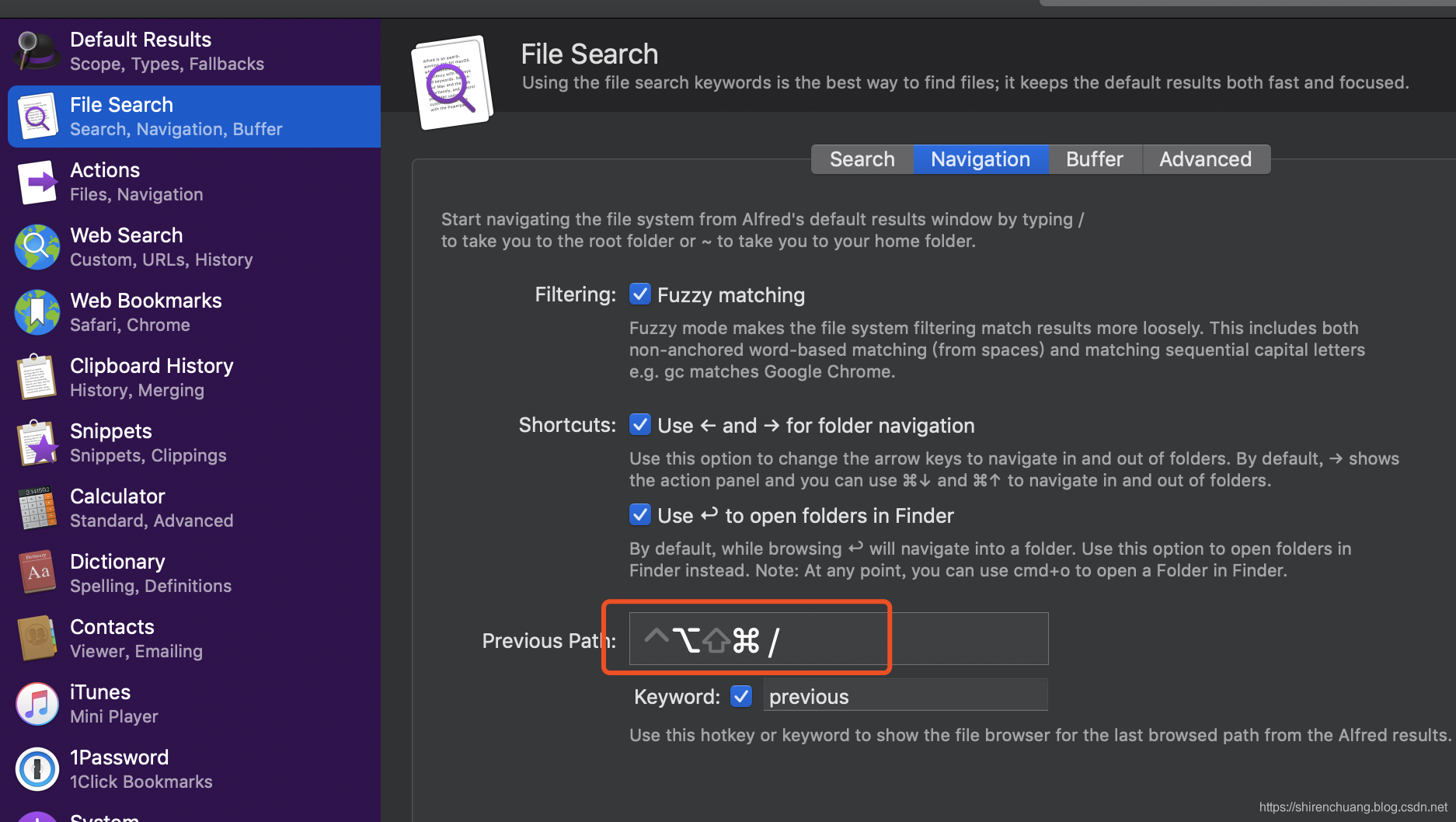Click the Previous Path hotkey field

(838, 639)
